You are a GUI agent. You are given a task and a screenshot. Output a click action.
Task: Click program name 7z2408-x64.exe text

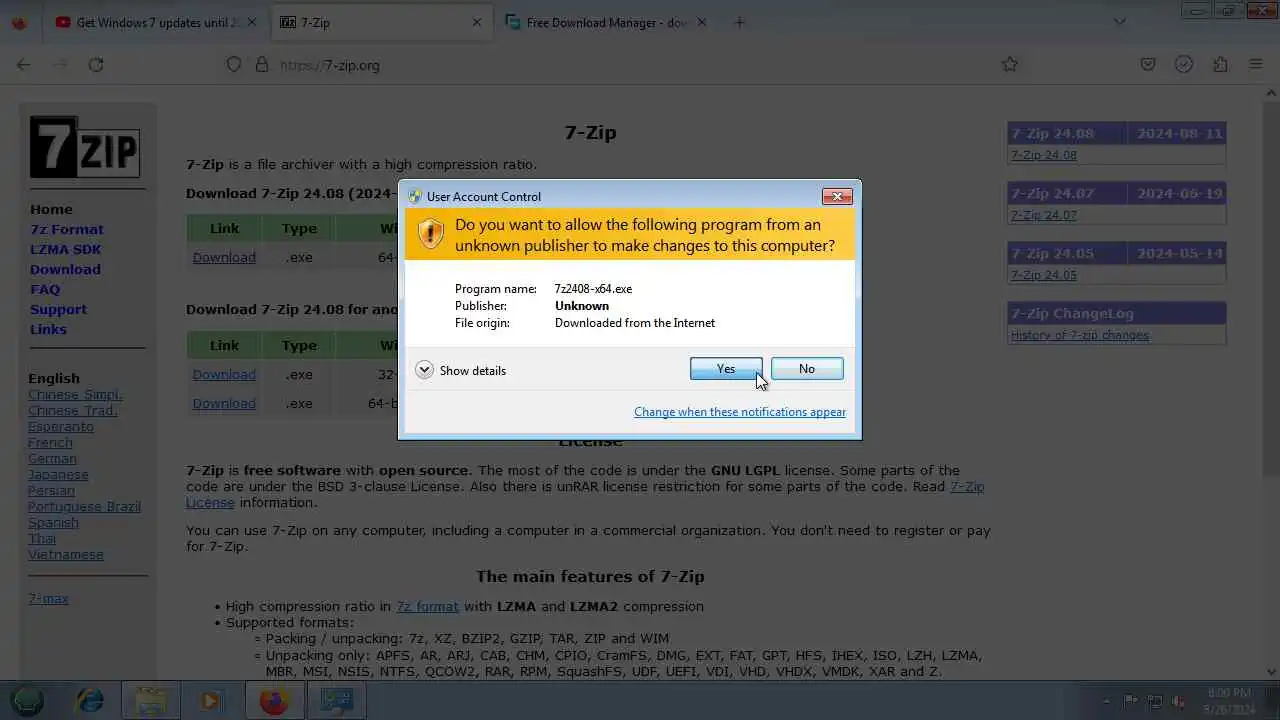pos(593,289)
